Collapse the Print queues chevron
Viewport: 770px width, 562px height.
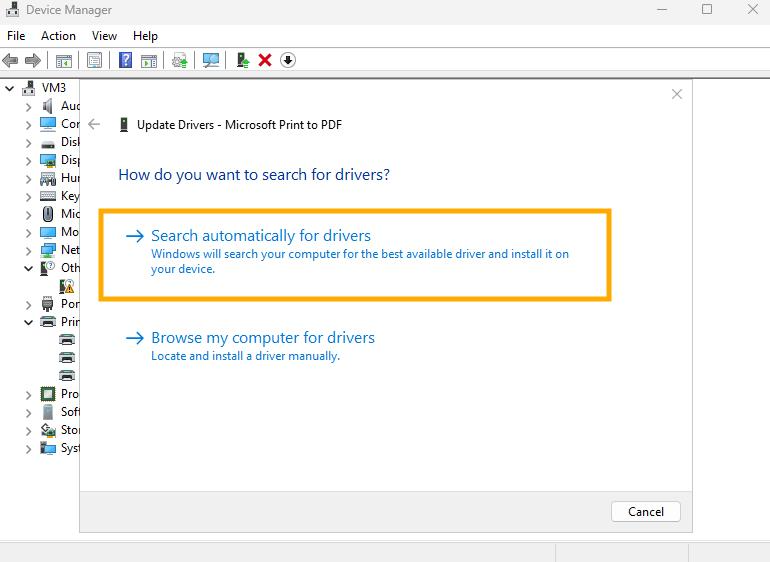point(28,322)
